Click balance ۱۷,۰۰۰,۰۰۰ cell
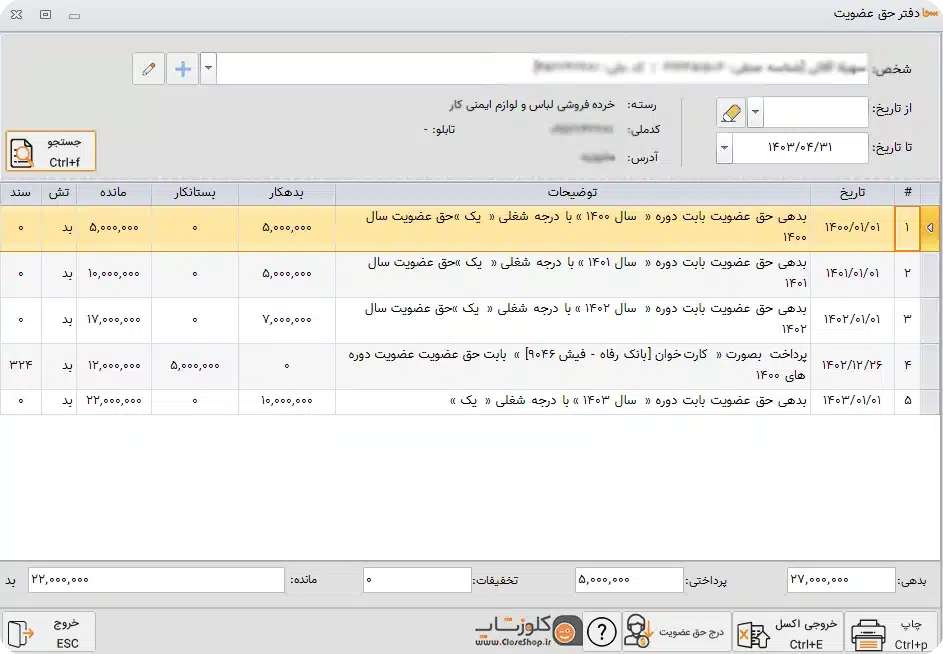 coord(113,320)
